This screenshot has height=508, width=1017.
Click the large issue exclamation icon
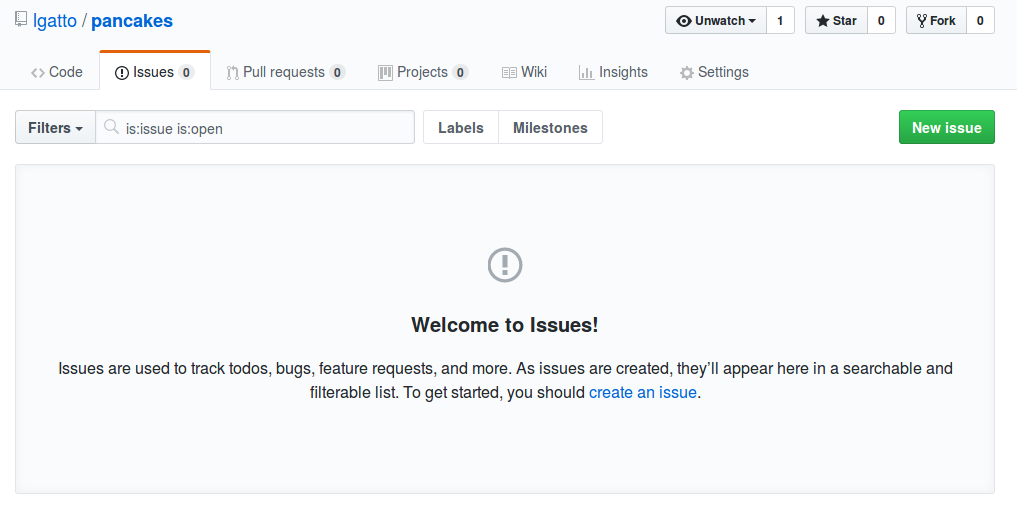[505, 265]
